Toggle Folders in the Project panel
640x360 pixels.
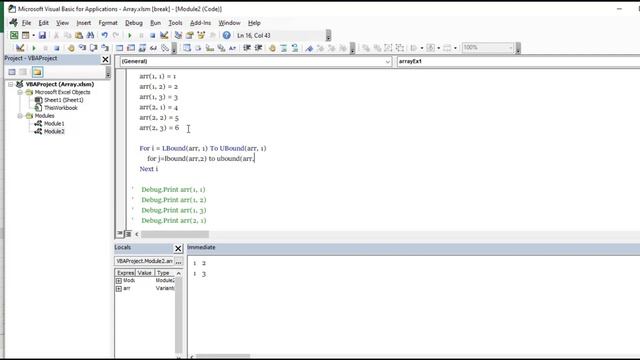coord(37,72)
